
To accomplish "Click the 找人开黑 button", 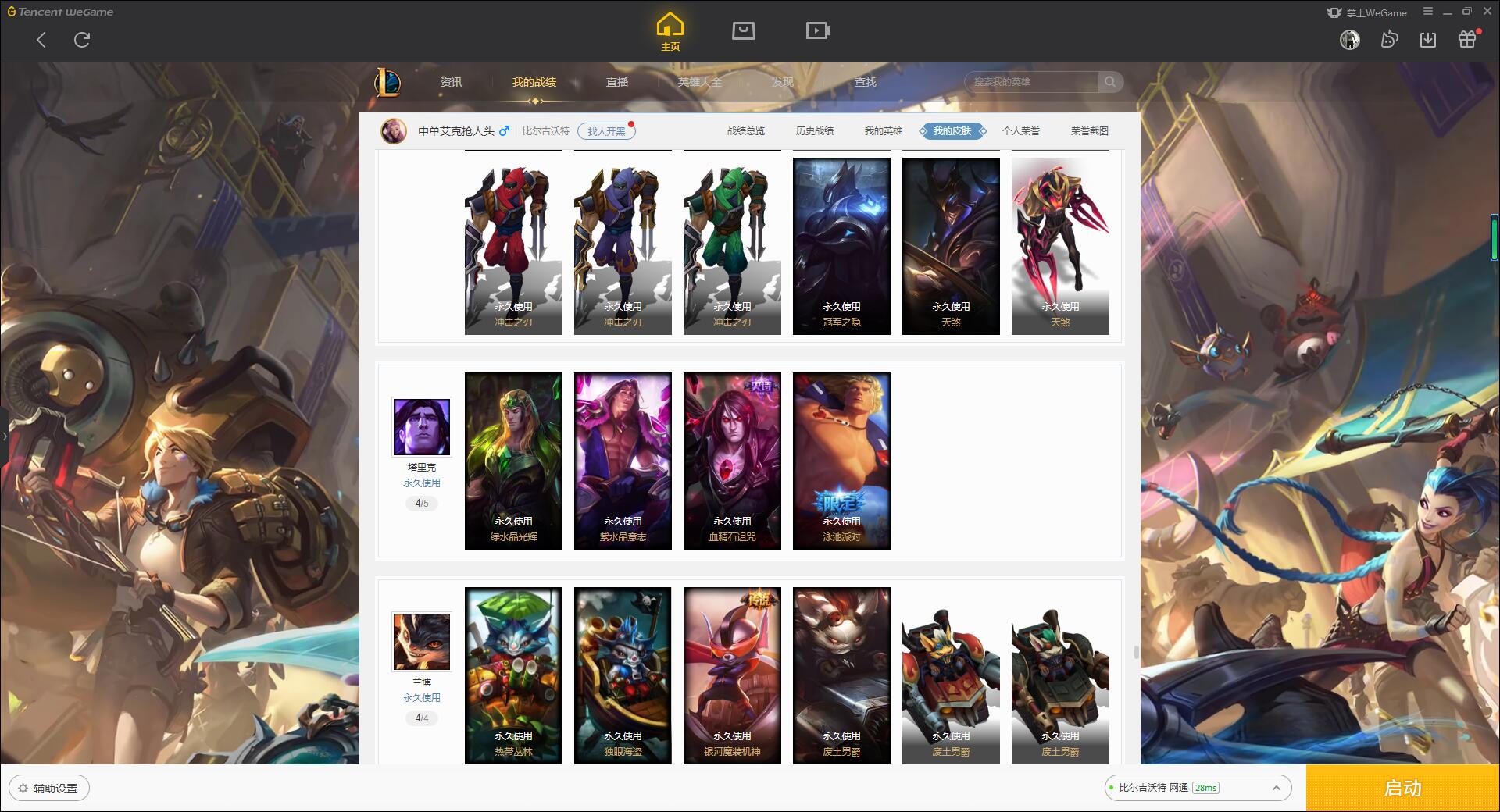I will click(606, 131).
